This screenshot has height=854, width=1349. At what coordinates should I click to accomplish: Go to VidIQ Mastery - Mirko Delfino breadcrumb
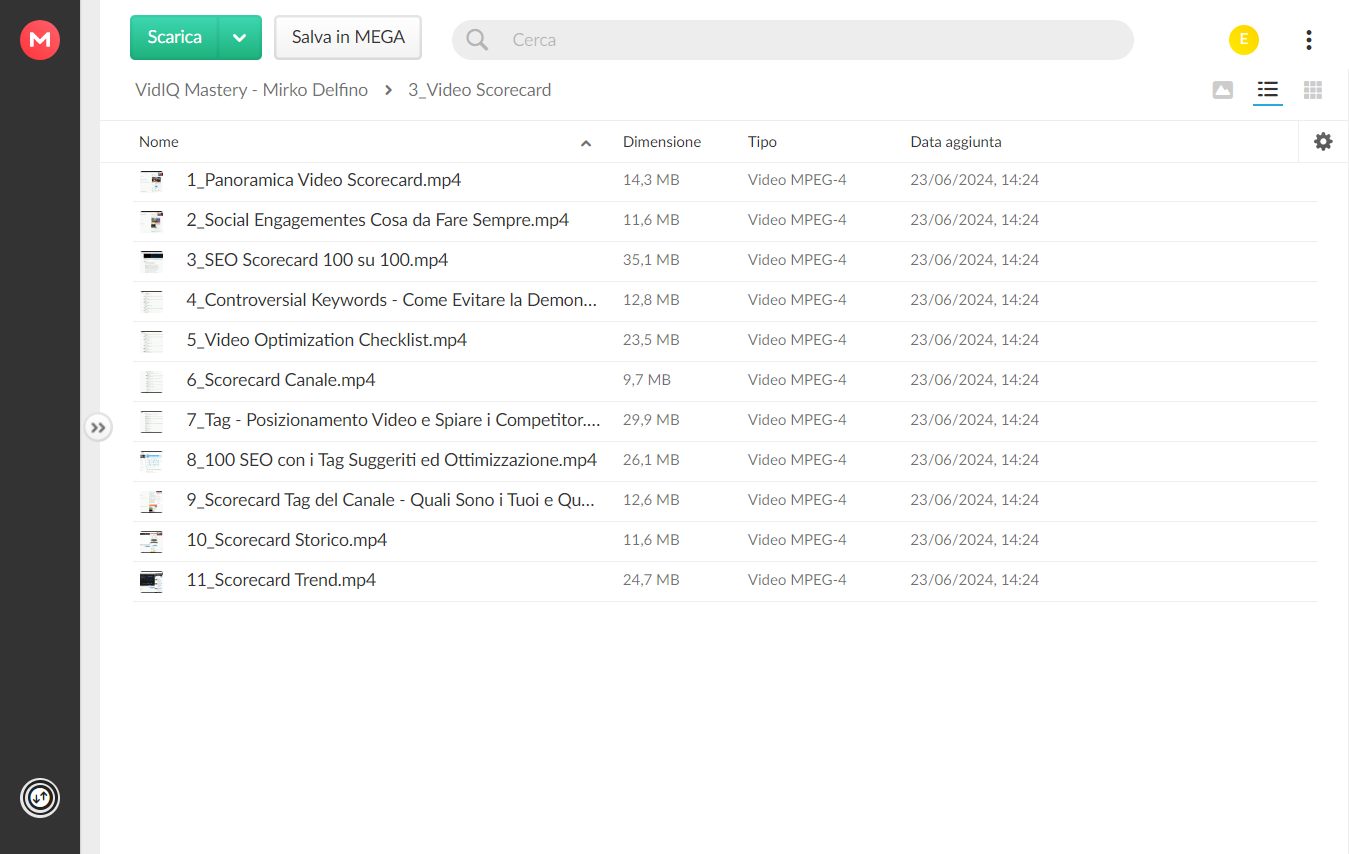(x=251, y=90)
